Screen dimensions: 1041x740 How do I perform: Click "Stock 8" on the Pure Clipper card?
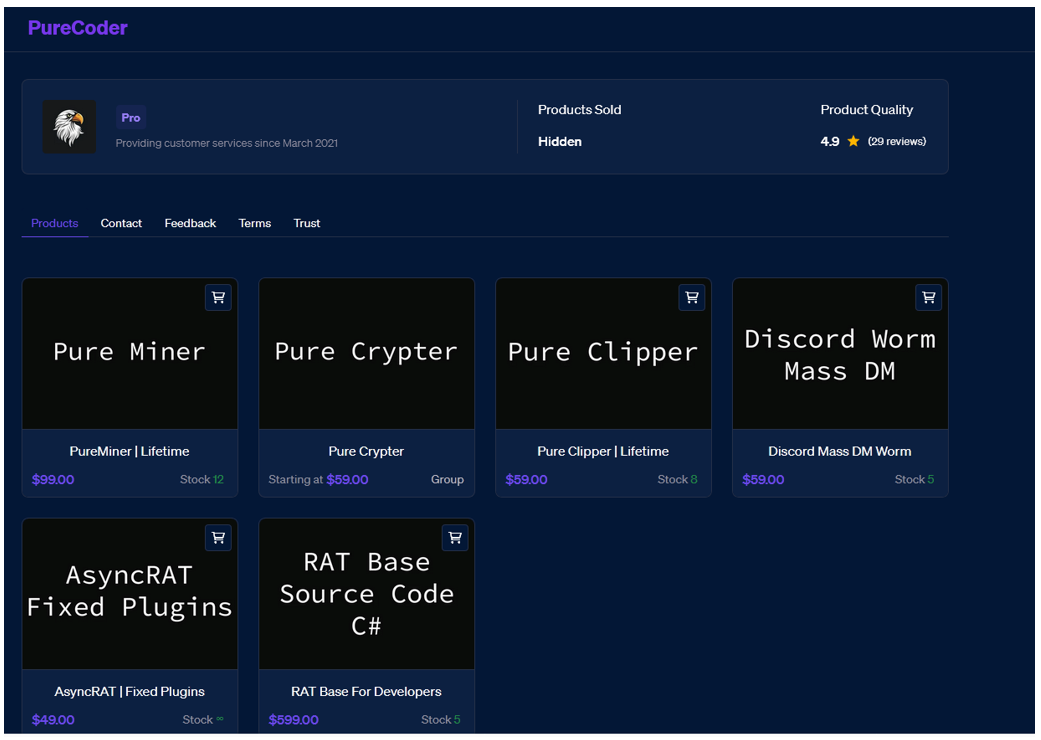point(677,479)
